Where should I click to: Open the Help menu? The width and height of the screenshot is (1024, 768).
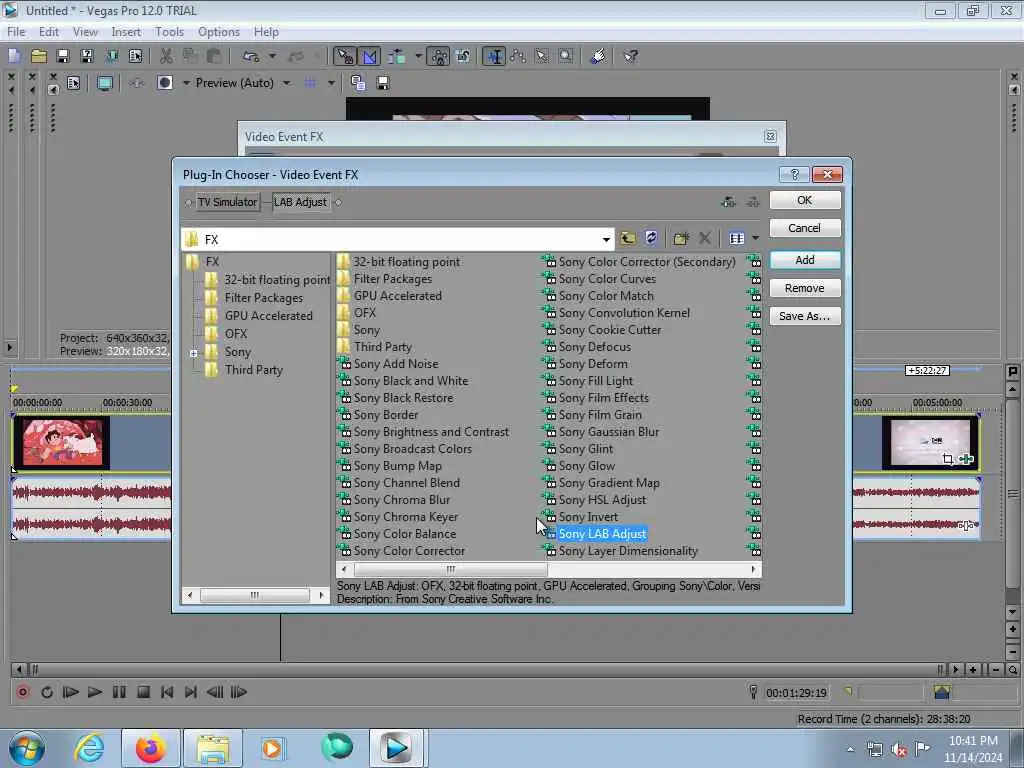[266, 31]
